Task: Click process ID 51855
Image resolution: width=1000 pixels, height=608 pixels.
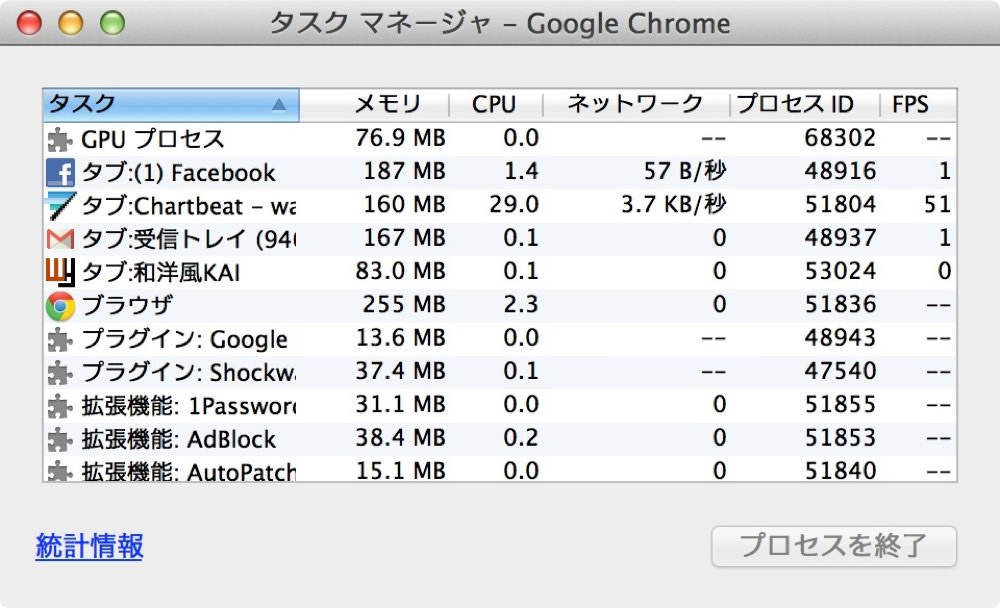Action: click(x=840, y=404)
